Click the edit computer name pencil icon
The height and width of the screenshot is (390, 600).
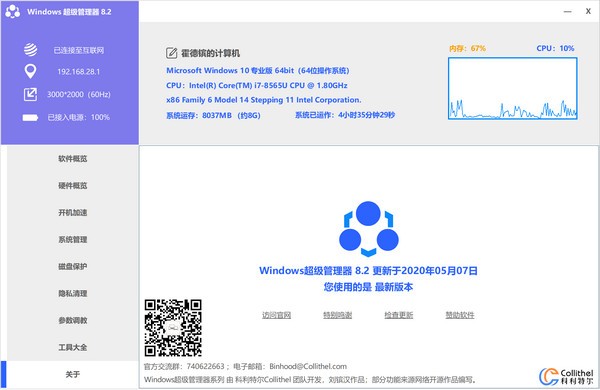[x=171, y=53]
